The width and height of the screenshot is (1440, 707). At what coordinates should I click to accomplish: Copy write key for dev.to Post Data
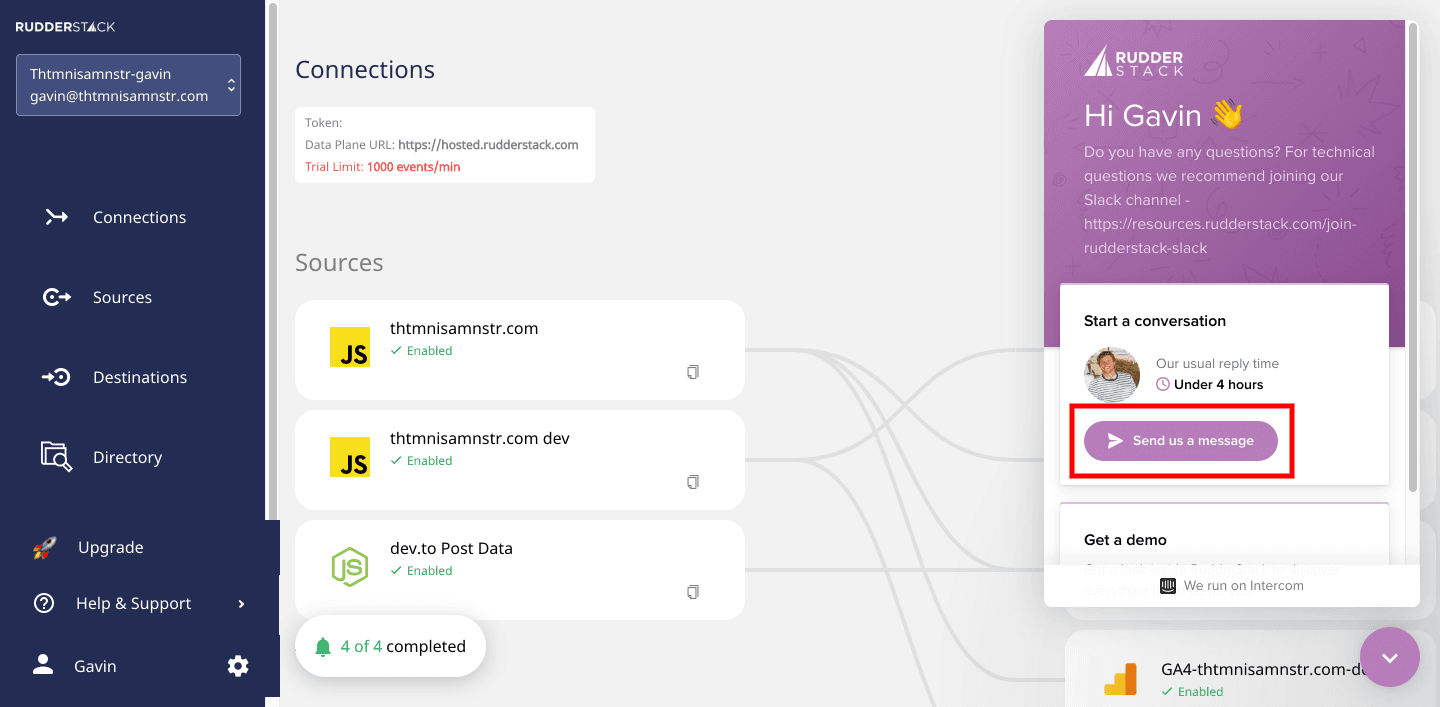pos(693,592)
